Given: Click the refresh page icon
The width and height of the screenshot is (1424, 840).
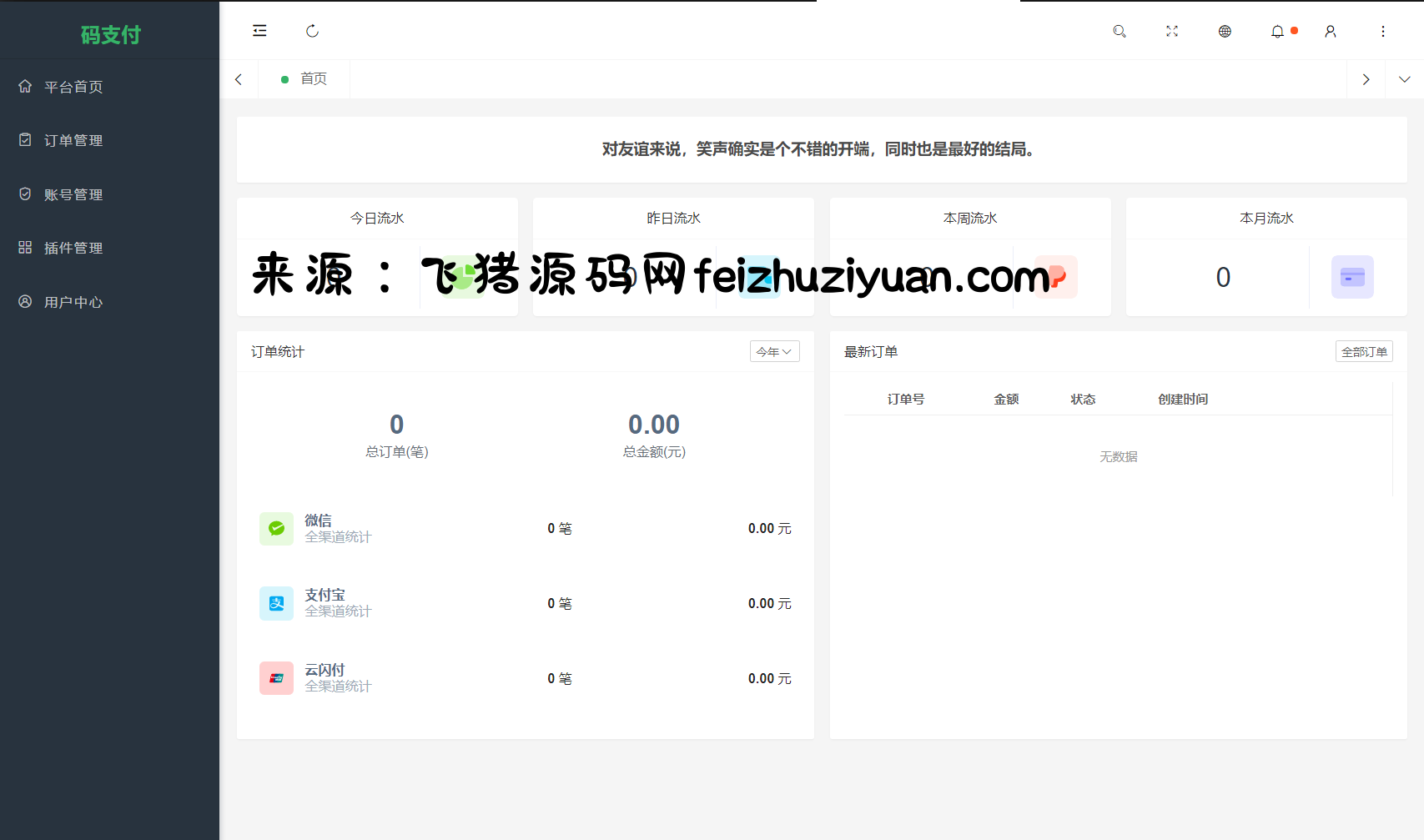Looking at the screenshot, I should coord(312,31).
